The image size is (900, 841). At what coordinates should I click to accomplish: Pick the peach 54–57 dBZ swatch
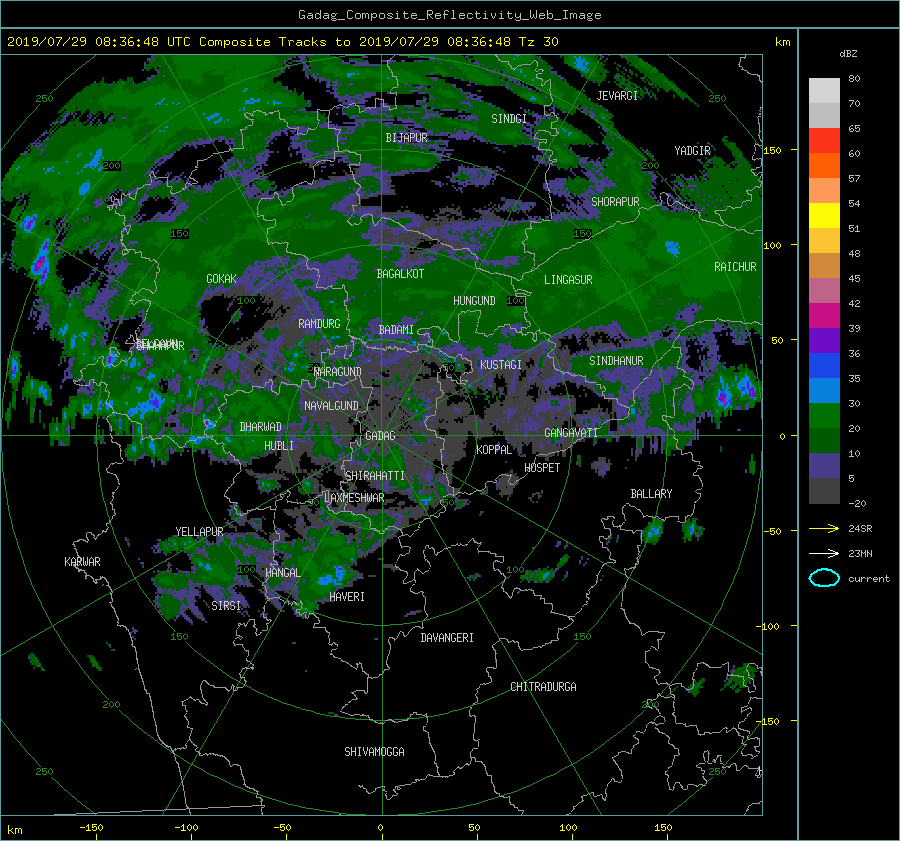point(824,191)
